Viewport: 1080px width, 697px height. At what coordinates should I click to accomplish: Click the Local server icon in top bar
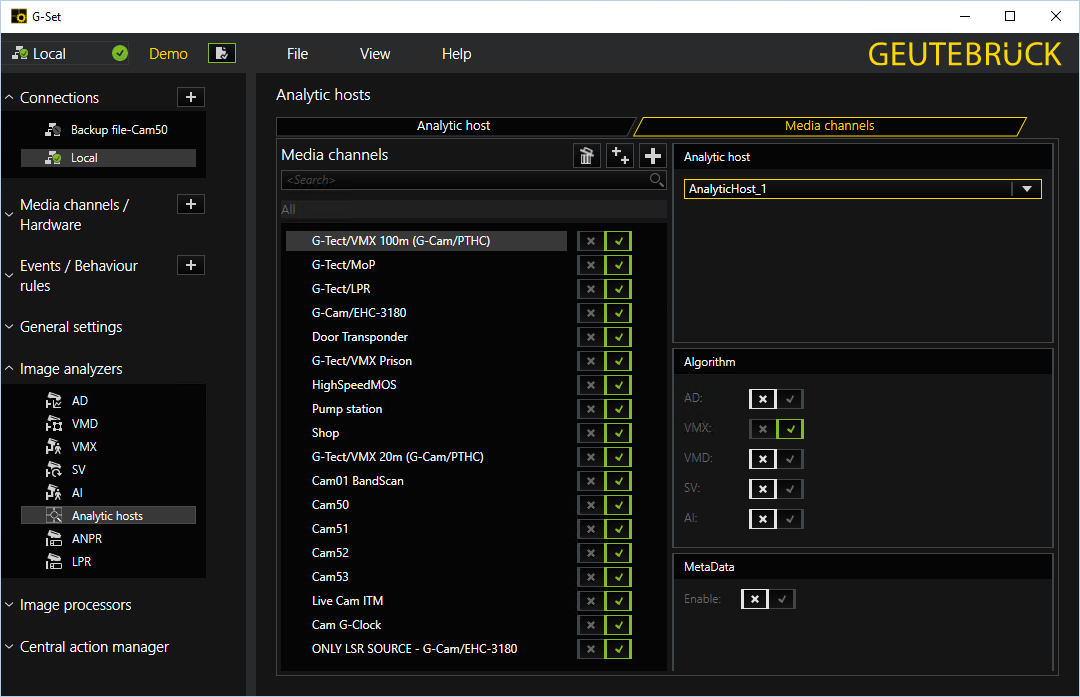20,53
